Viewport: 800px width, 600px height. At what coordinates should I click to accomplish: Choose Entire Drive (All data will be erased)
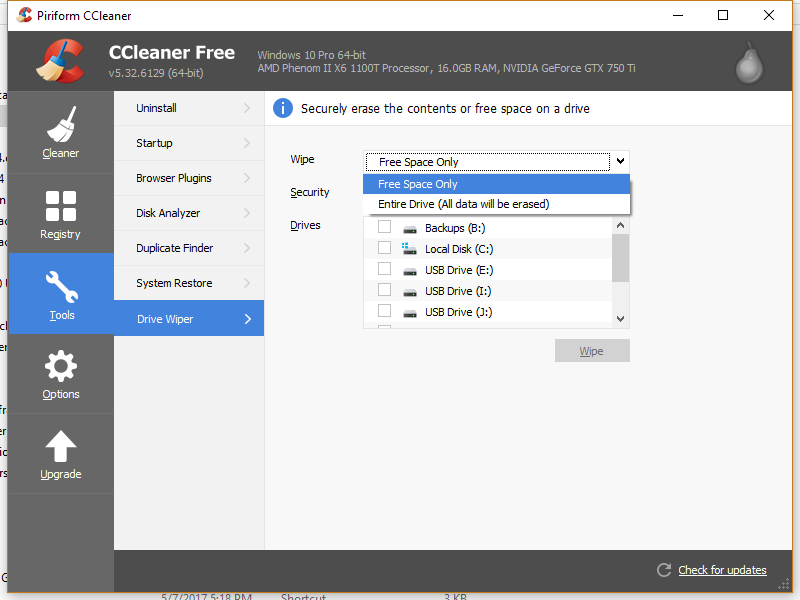pos(496,204)
